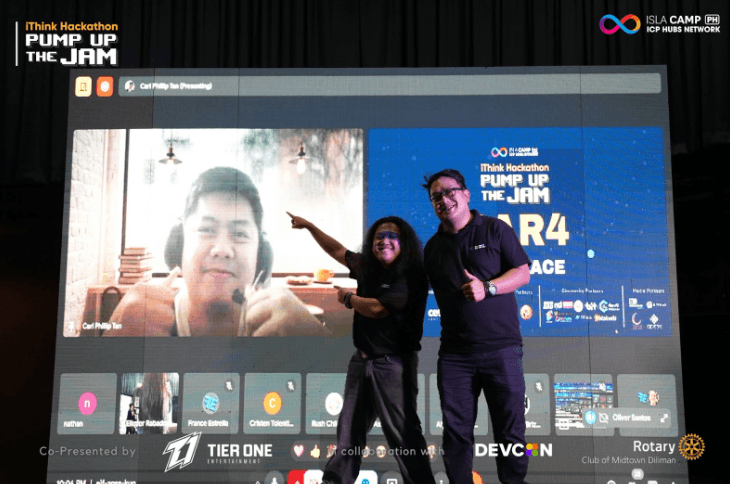730x484 pixels.
Task: Select the Cristen Tolenti participant tile
Action: click(x=272, y=404)
